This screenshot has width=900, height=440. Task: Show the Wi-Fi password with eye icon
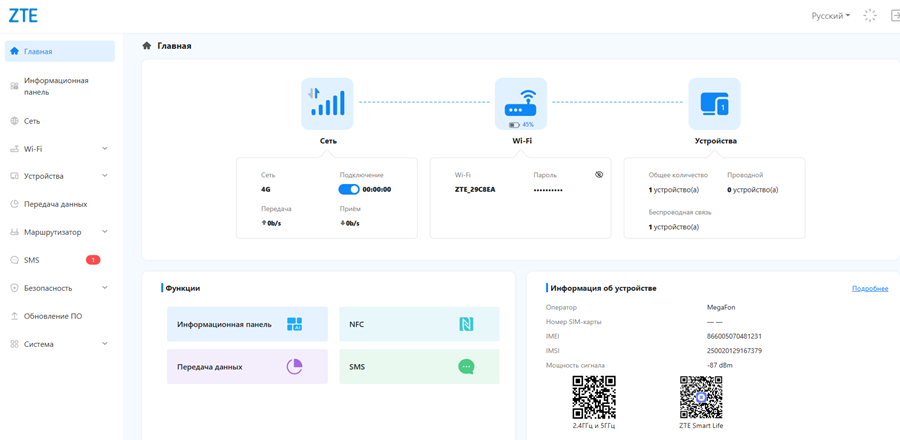point(599,175)
